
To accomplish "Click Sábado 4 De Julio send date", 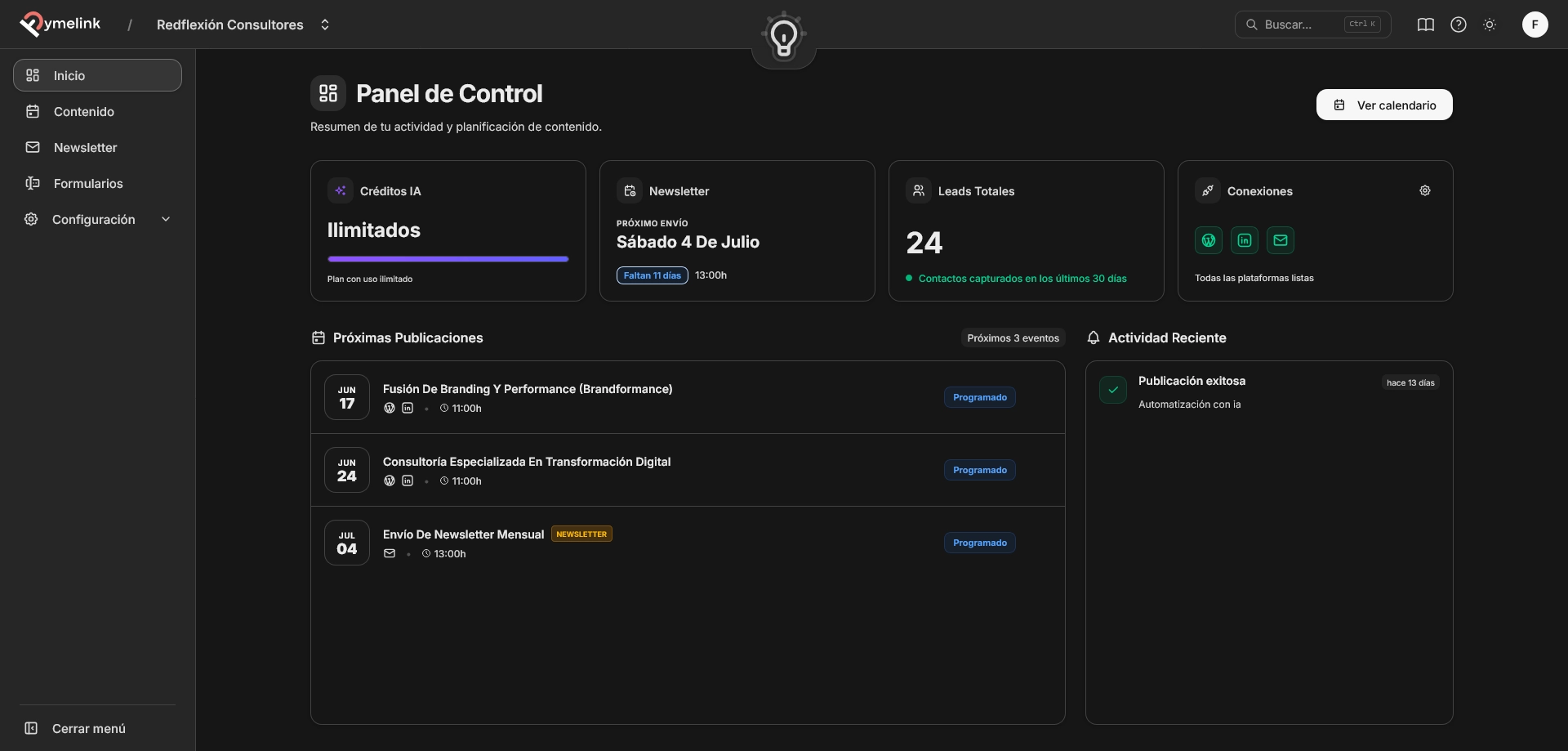I will pos(688,242).
